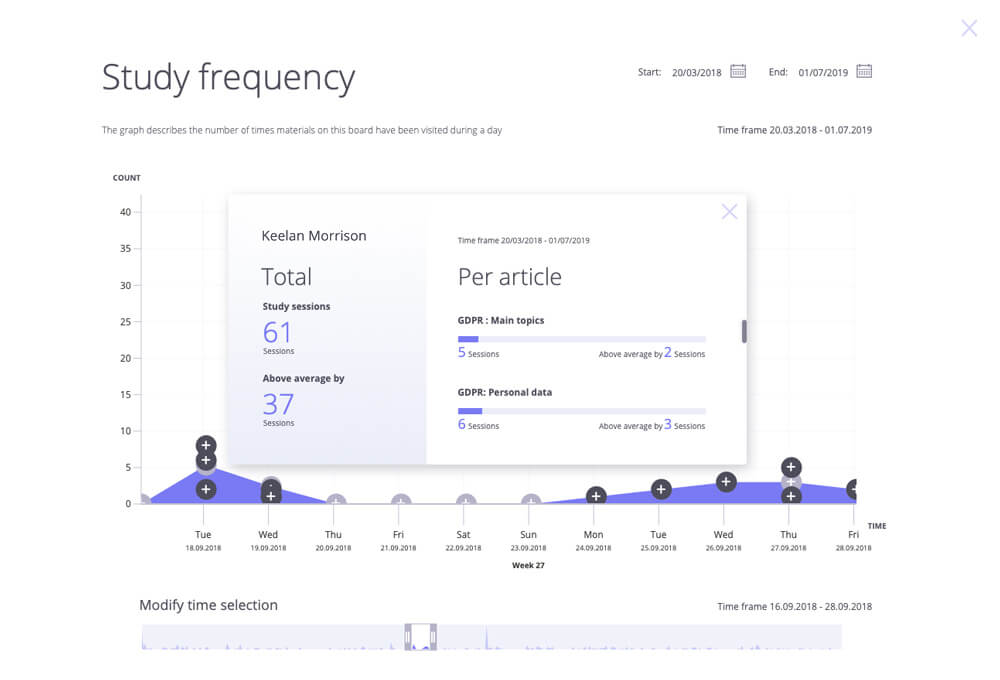Screen dimensions: 1000x680
Task: Click the 'Above average by 2 Sessions' text
Action: pos(652,353)
